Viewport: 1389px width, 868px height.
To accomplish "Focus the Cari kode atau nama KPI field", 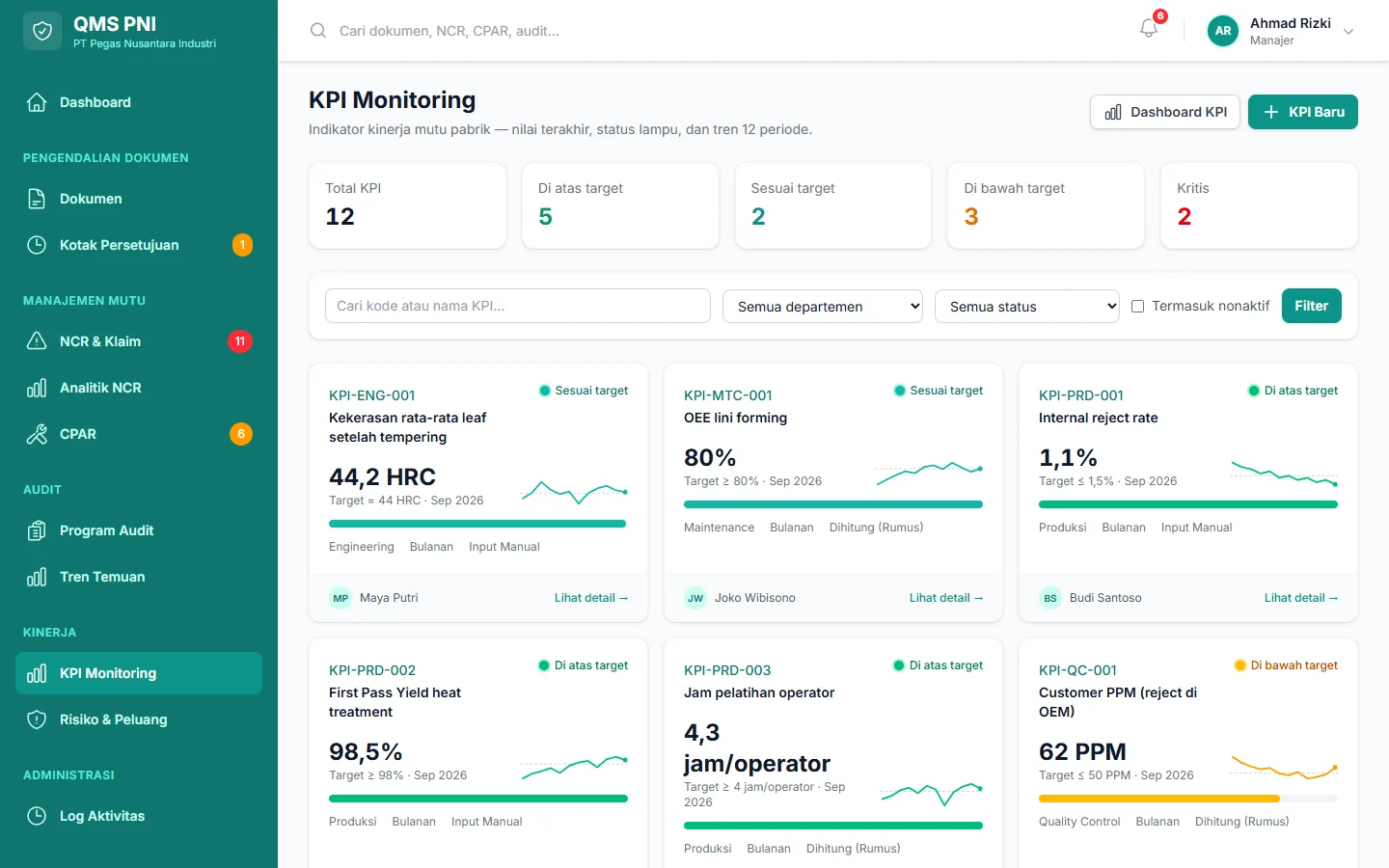I will pyautogui.click(x=518, y=306).
